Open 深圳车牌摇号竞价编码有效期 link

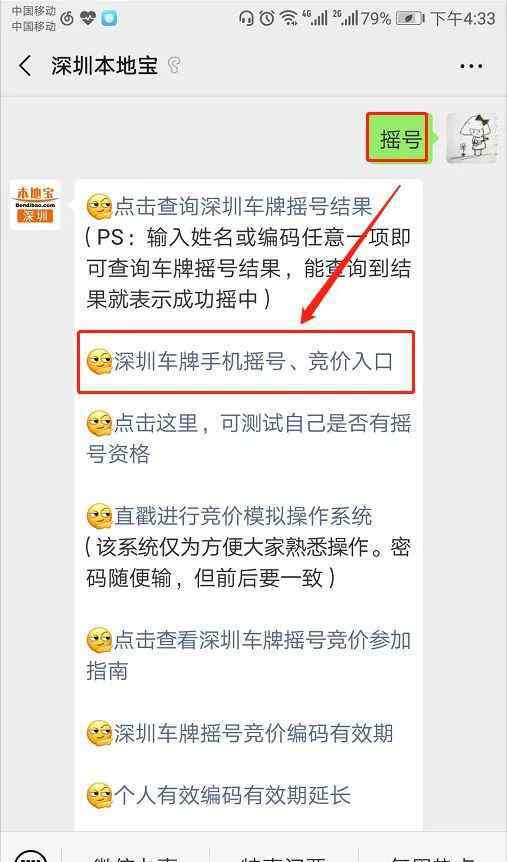click(253, 733)
